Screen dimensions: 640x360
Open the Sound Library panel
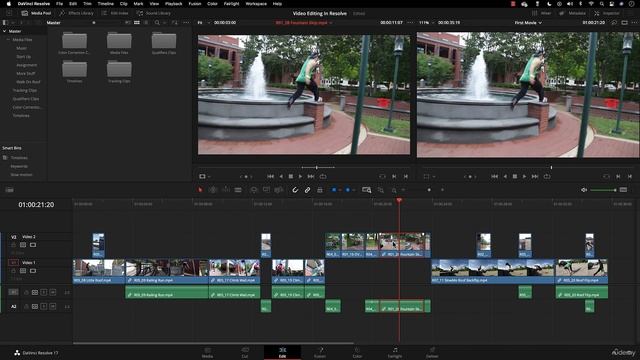tap(153, 13)
